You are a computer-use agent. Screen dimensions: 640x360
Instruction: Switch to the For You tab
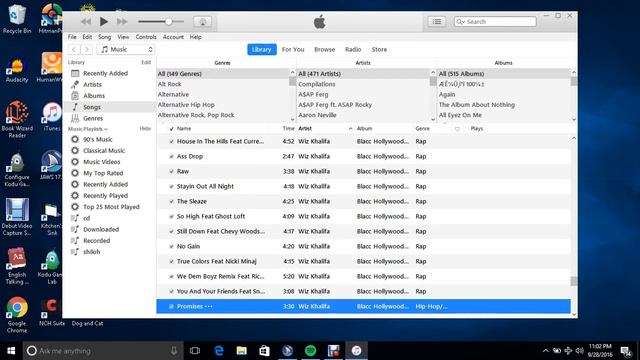(293, 49)
